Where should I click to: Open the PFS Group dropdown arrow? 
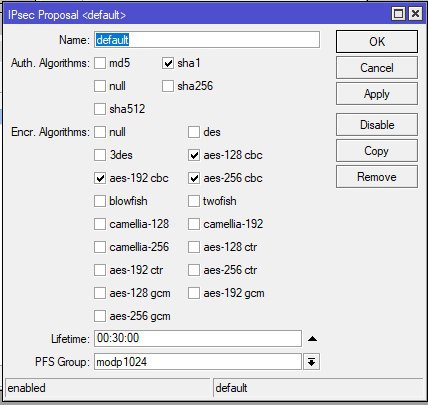[x=311, y=362]
